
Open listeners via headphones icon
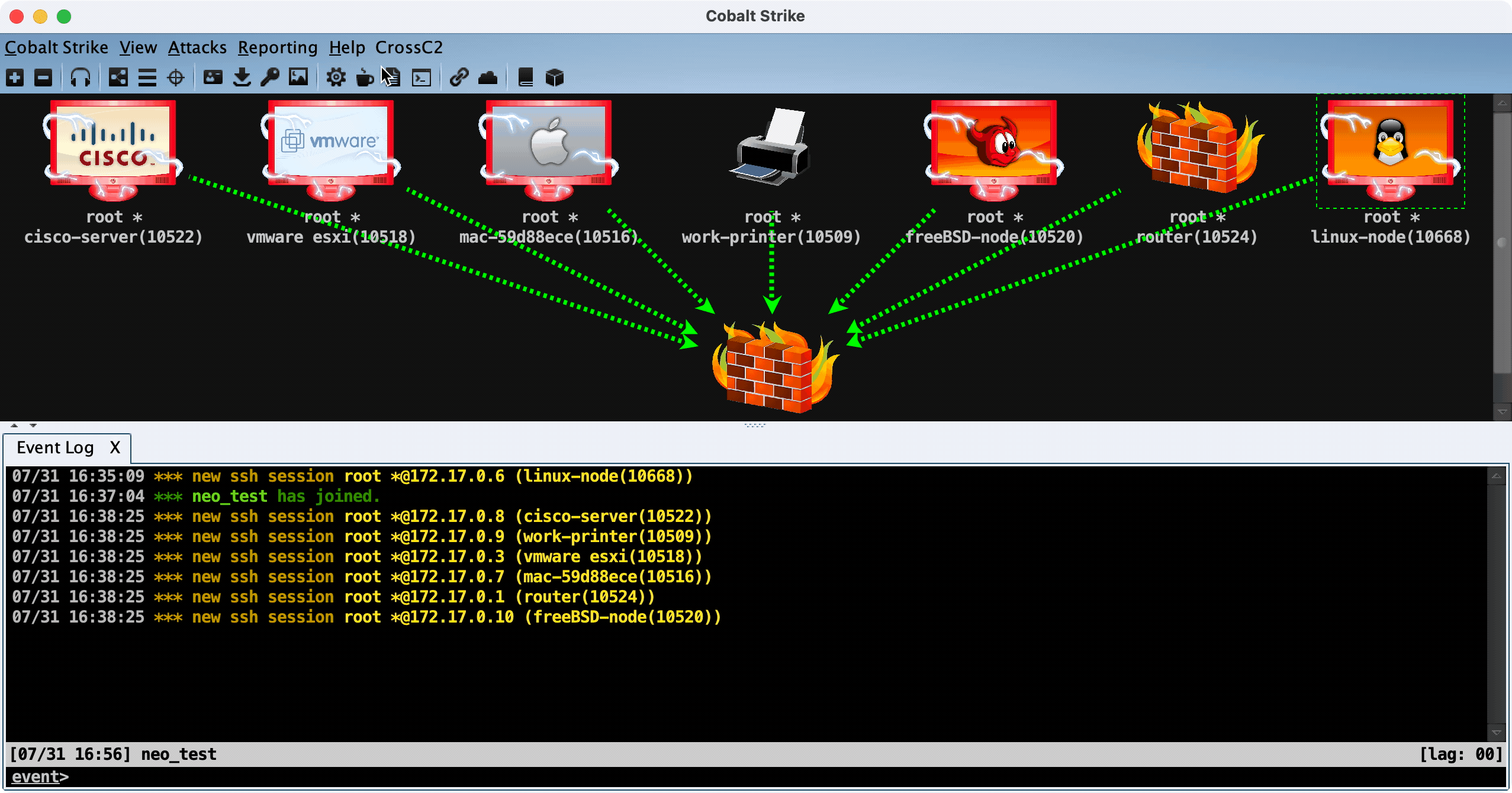80,78
